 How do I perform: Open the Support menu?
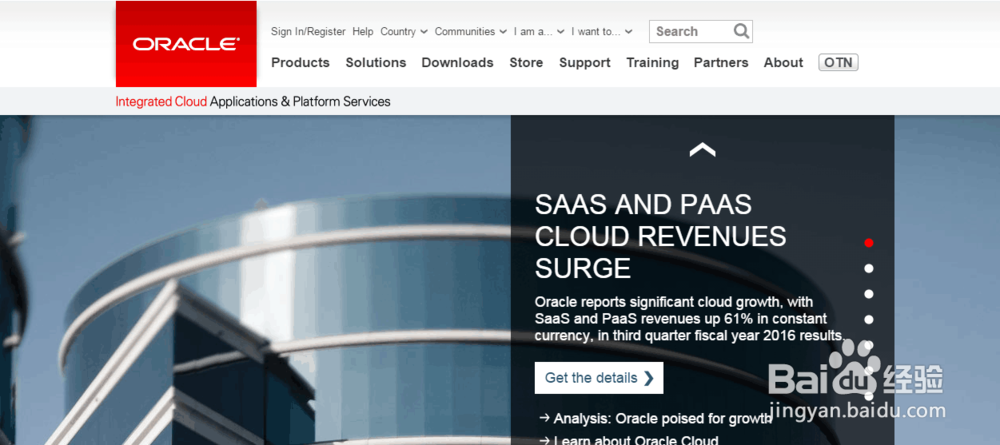pos(585,63)
